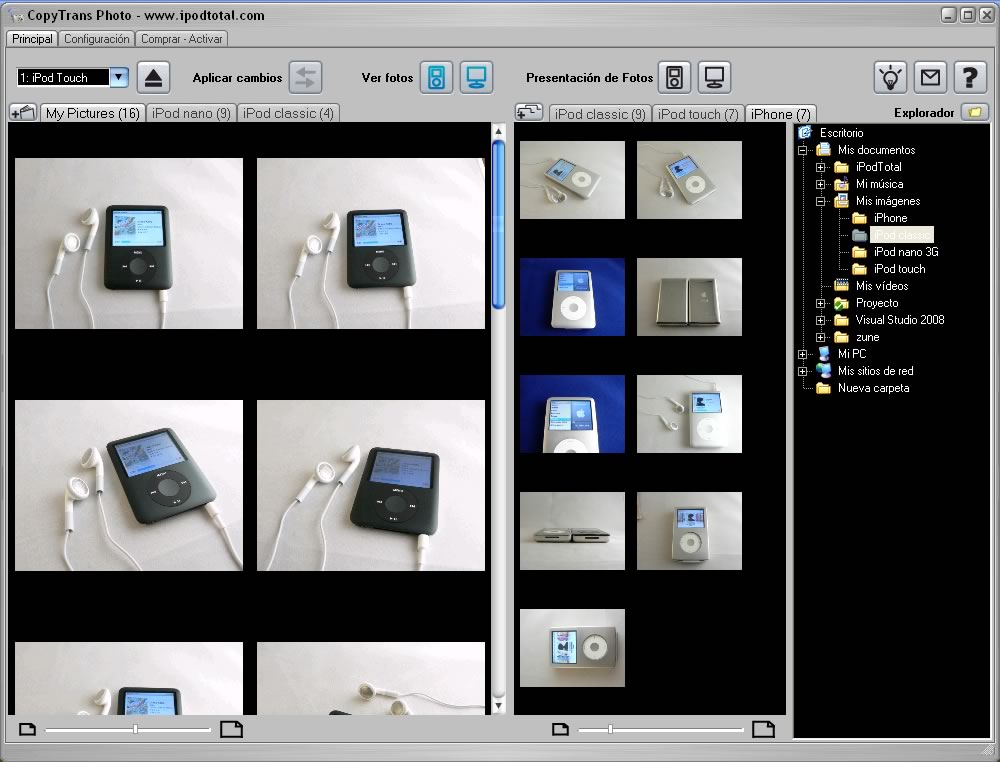Click the Aplicar cambios sync arrows button
Image resolution: width=1000 pixels, height=762 pixels.
pos(305,78)
